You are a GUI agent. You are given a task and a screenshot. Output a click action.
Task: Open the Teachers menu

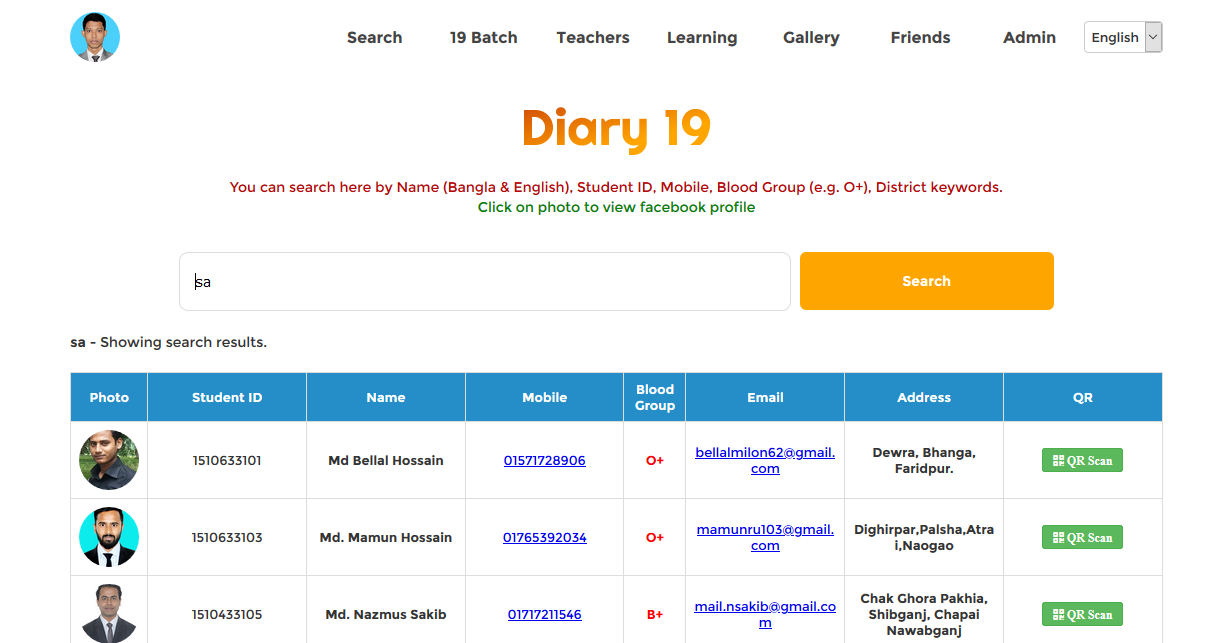(x=593, y=38)
